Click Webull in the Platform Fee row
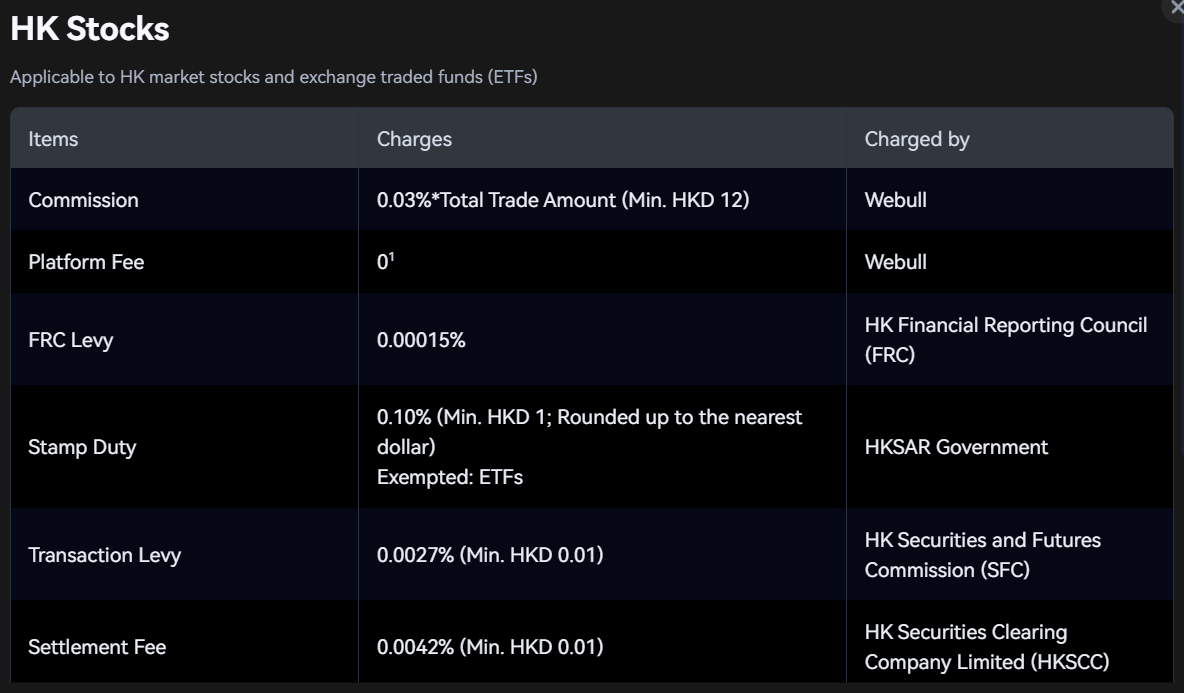This screenshot has height=693, width=1184. point(896,262)
